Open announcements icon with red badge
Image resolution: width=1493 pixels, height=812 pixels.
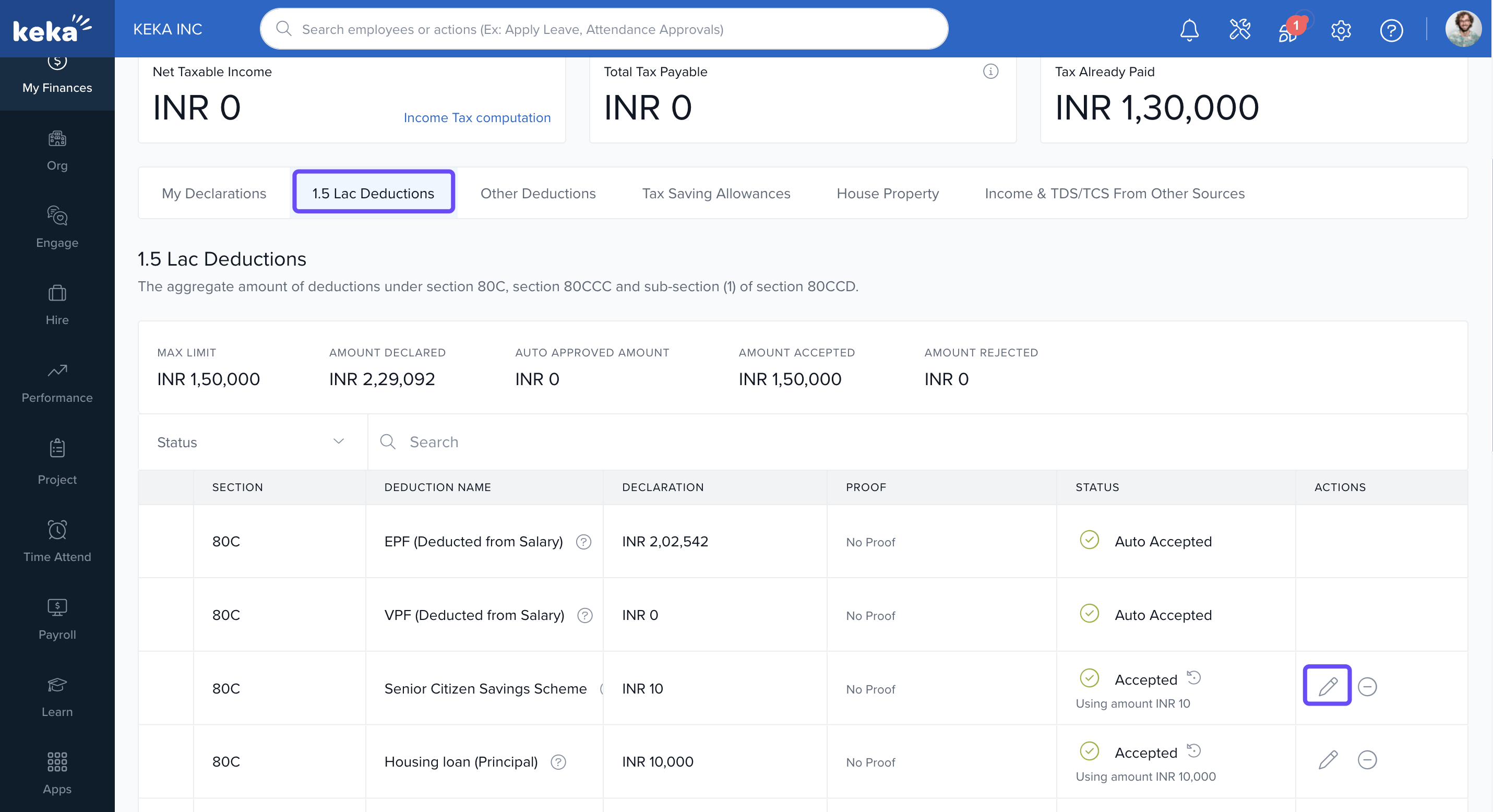tap(1289, 30)
